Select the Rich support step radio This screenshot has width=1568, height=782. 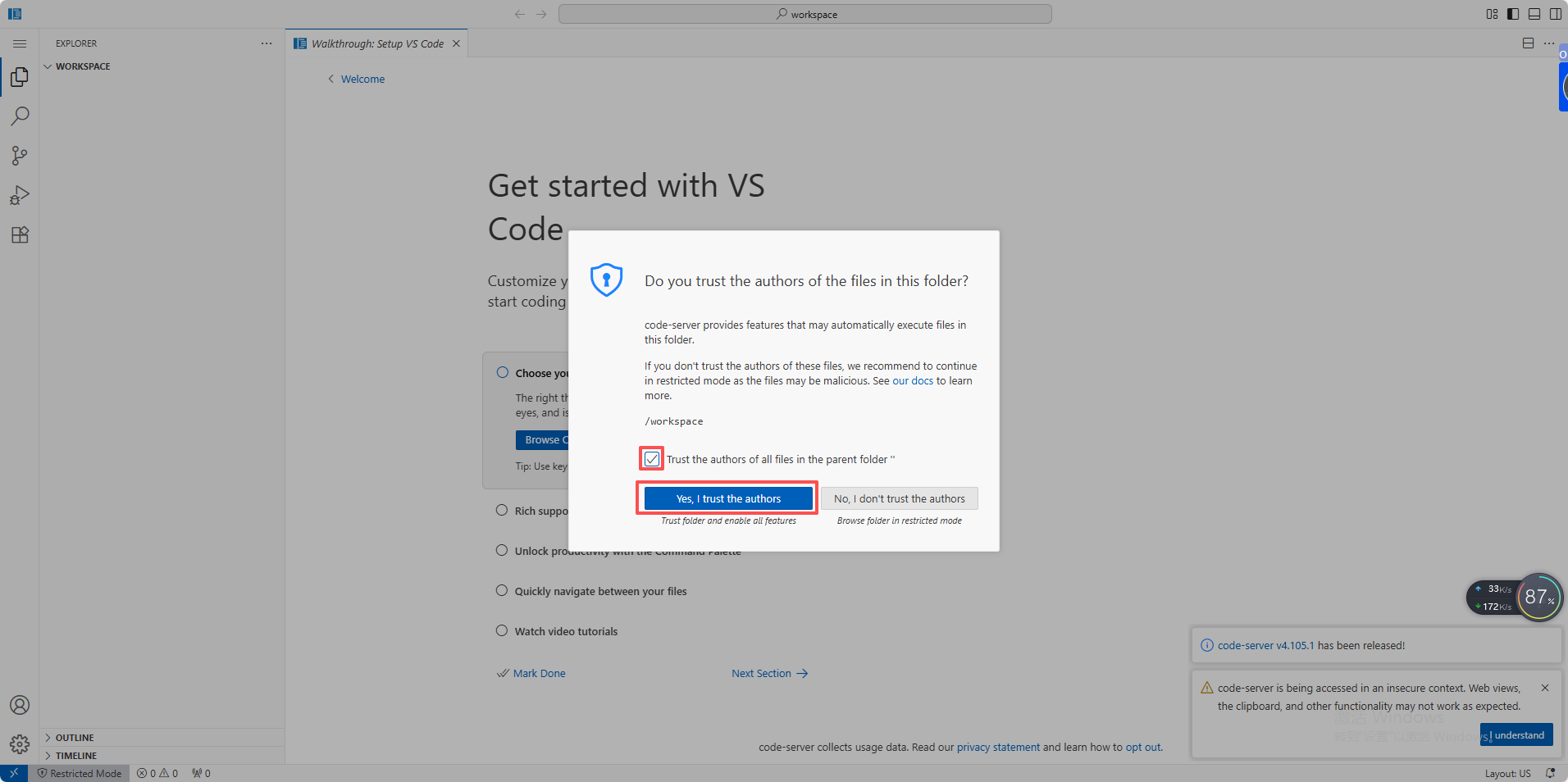(x=502, y=510)
